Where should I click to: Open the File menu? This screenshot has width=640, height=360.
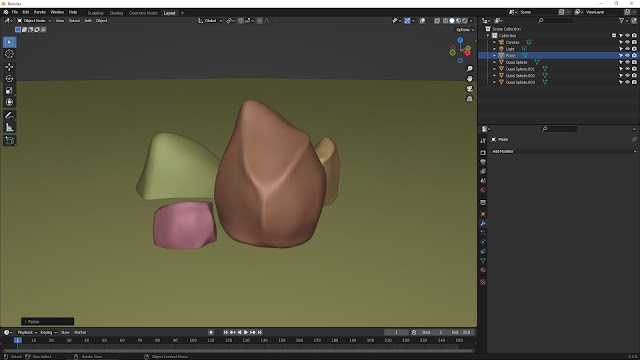point(15,13)
